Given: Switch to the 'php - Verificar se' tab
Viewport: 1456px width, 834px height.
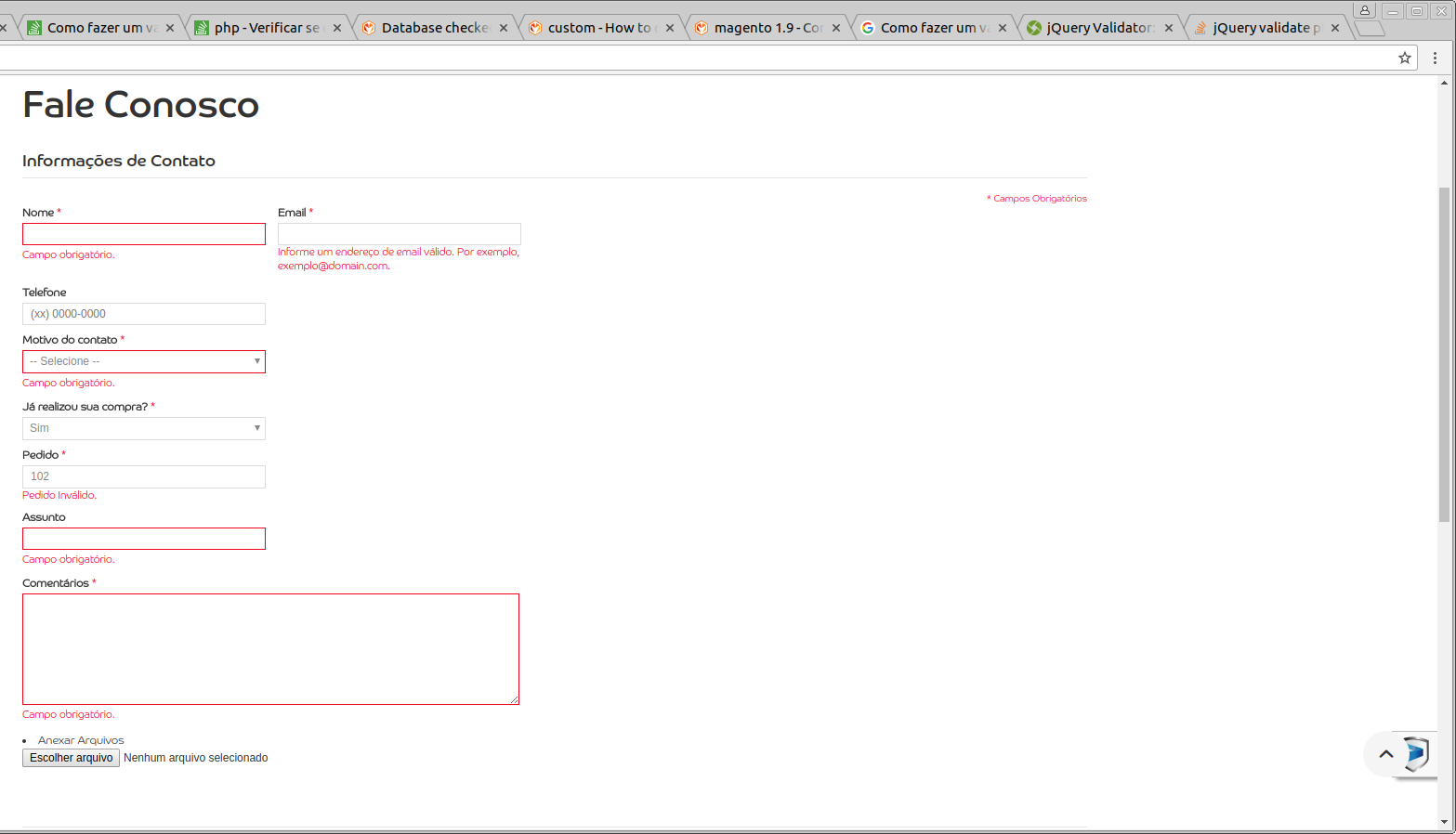Looking at the screenshot, I should tap(267, 28).
